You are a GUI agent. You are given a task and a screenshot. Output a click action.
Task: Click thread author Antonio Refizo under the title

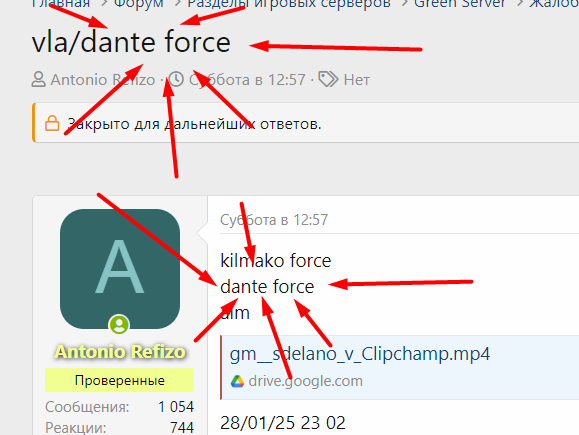coord(103,80)
